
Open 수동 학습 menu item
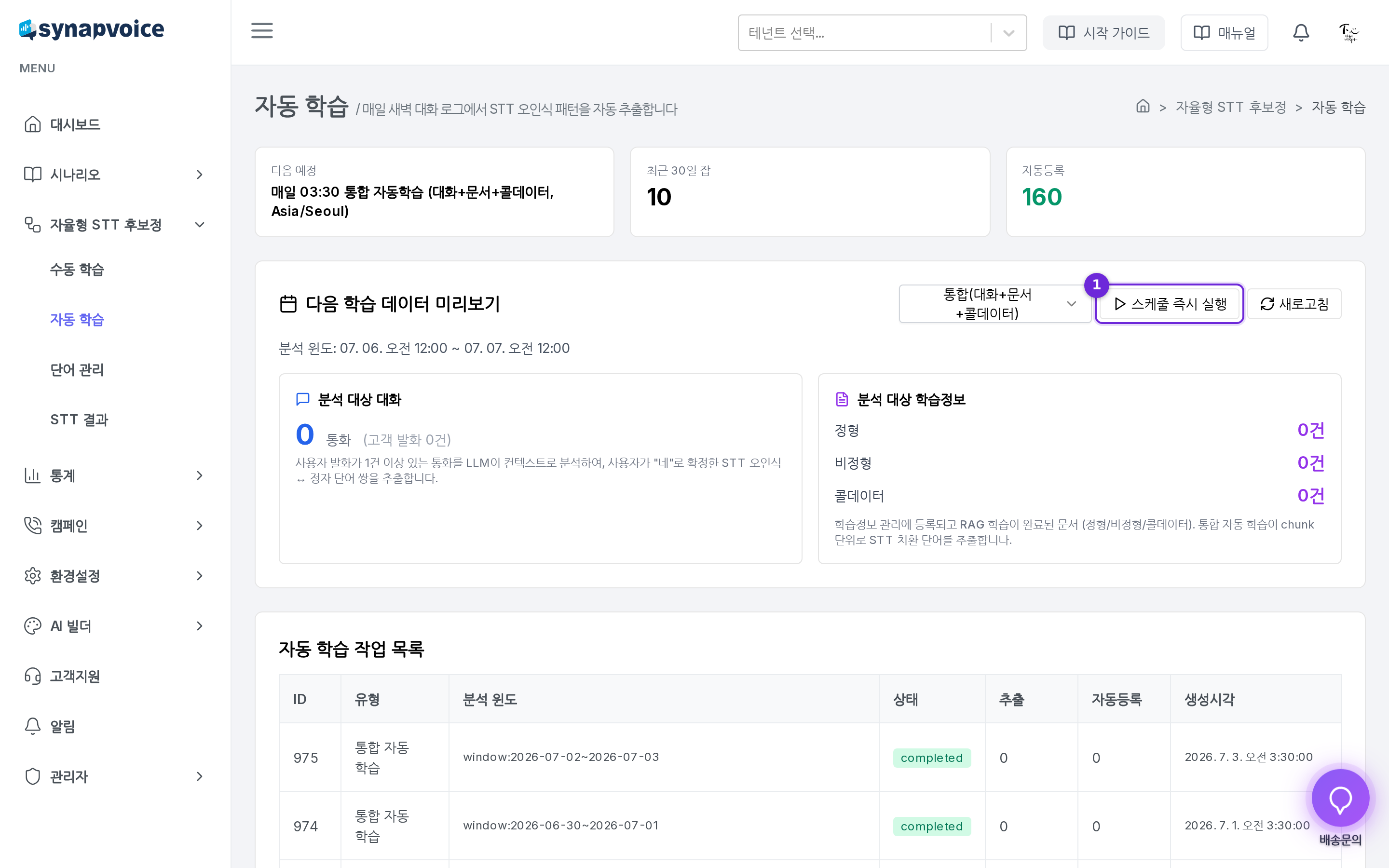point(77,269)
